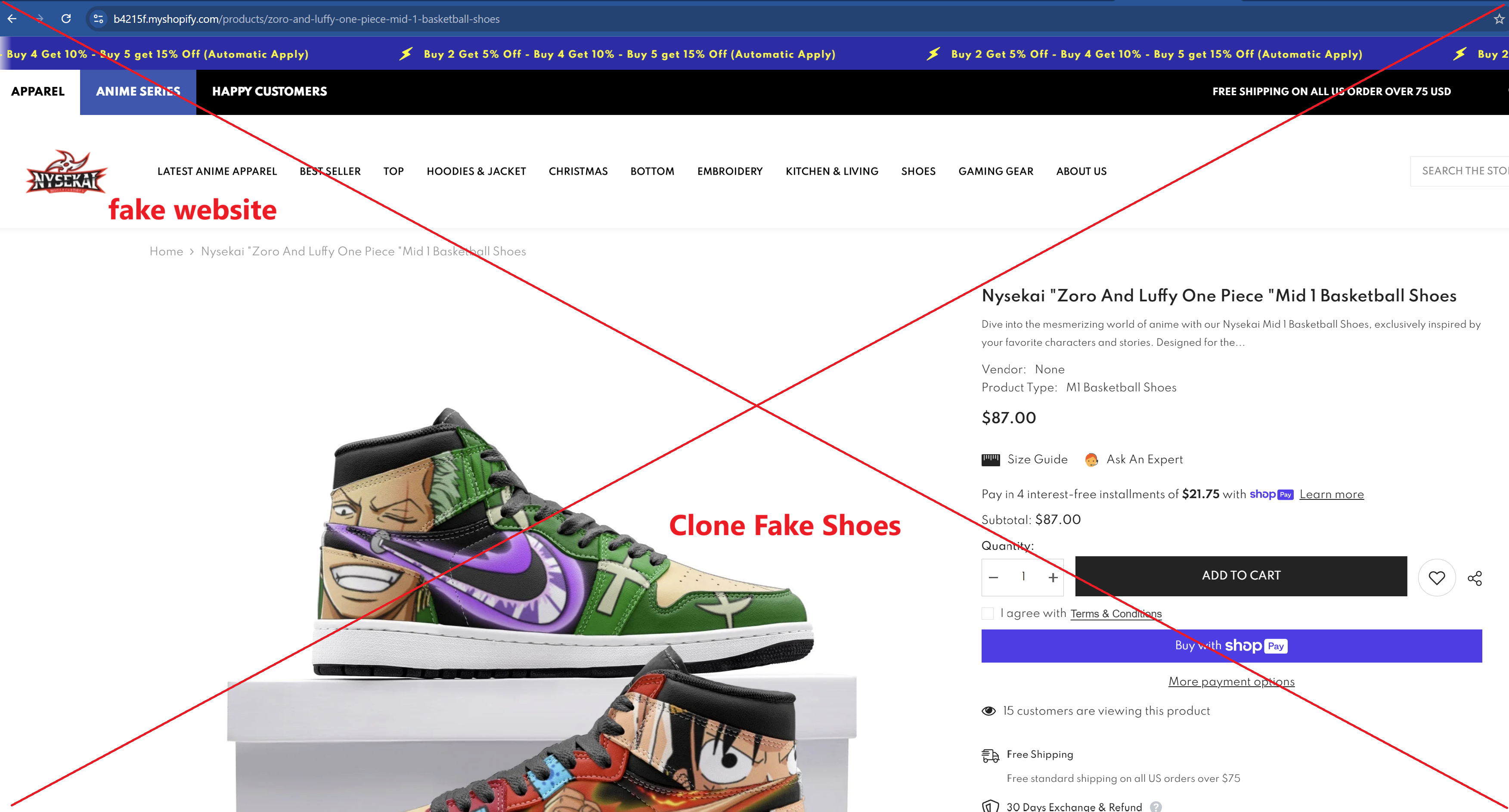Click the share icon beside the wishlist

click(x=1475, y=578)
